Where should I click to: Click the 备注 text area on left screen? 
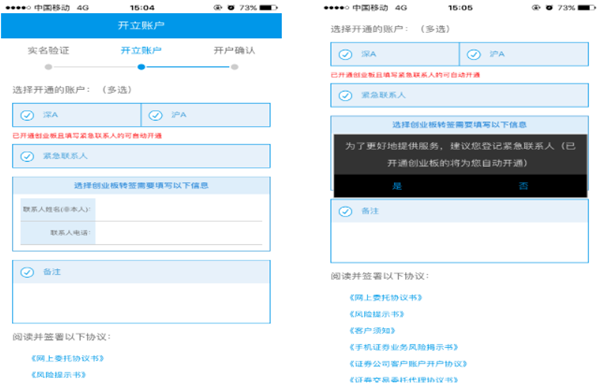coord(141,303)
